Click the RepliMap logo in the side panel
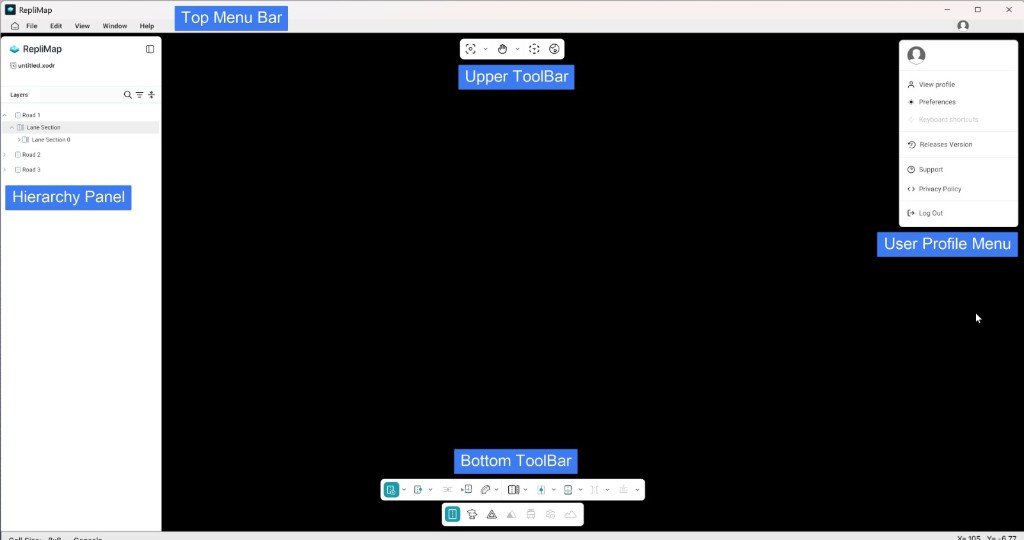 coord(14,49)
